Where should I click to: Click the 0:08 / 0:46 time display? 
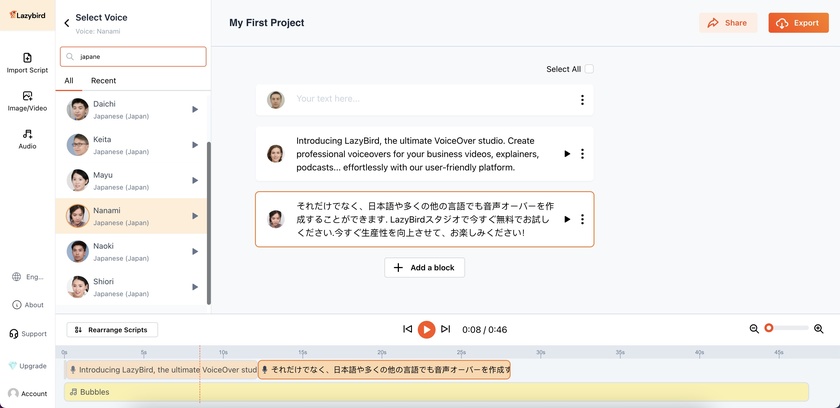tap(484, 330)
